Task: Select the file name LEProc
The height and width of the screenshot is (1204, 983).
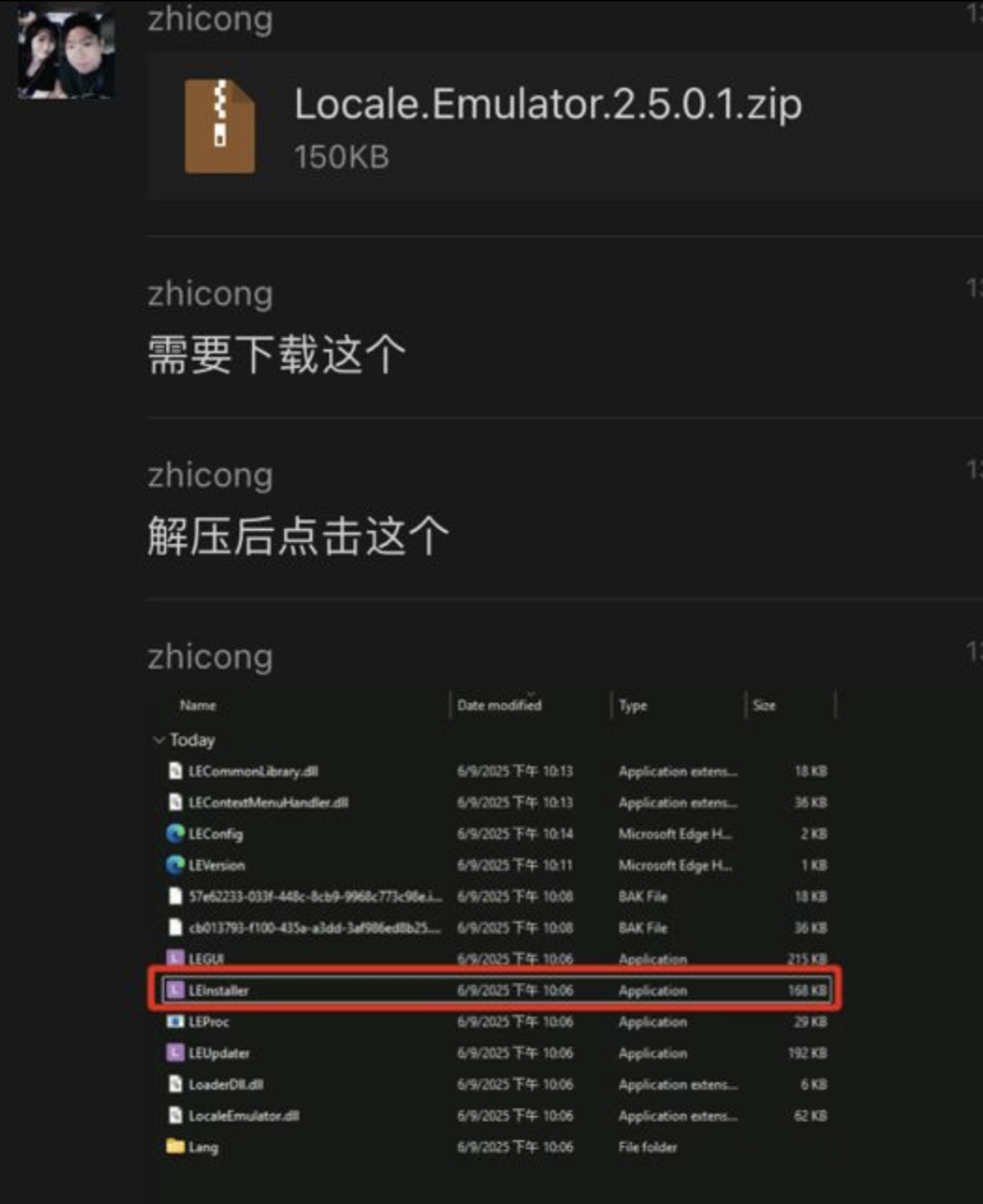Action: tap(208, 1022)
